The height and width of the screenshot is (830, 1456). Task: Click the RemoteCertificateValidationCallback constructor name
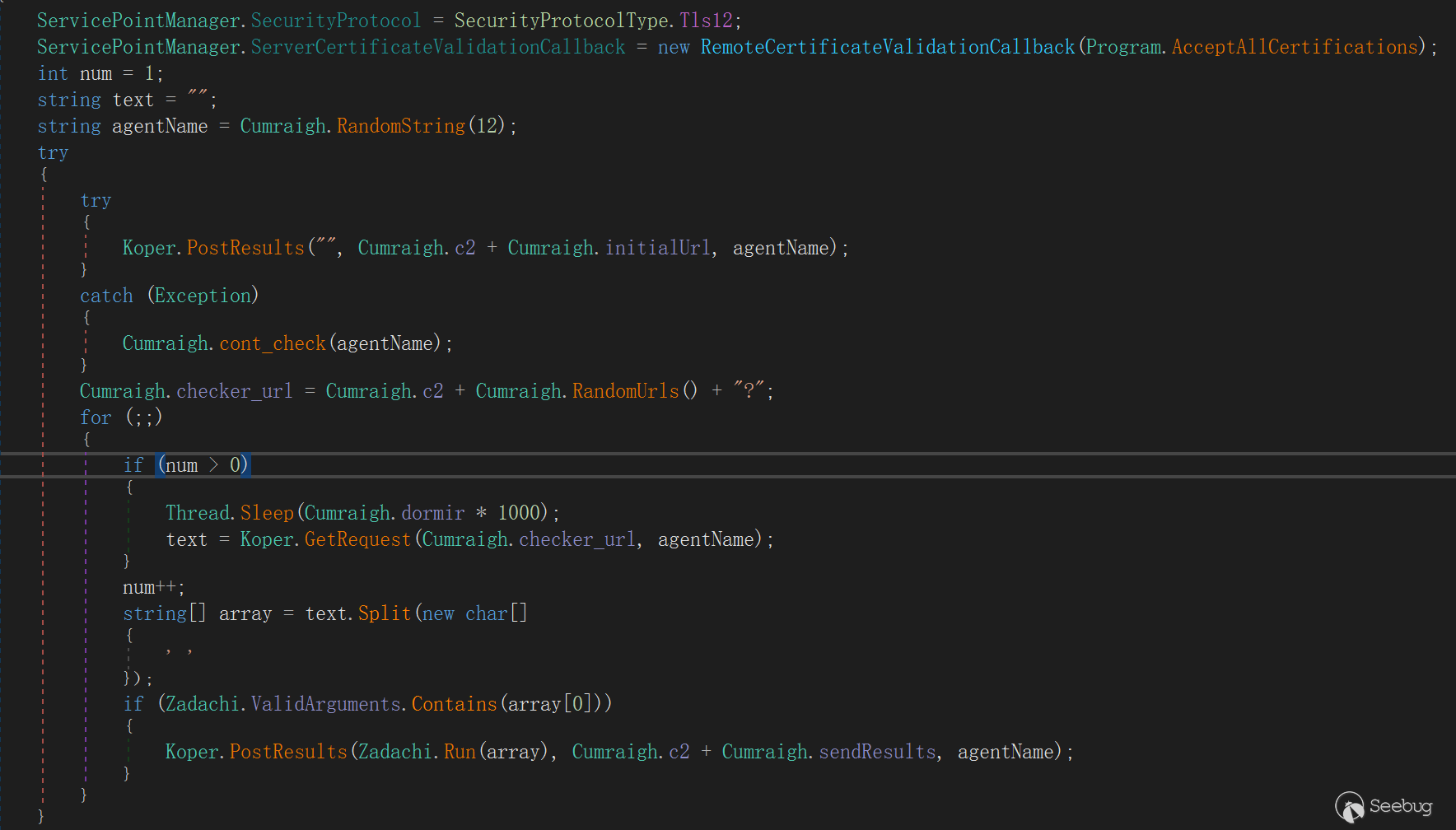pyautogui.click(x=888, y=47)
